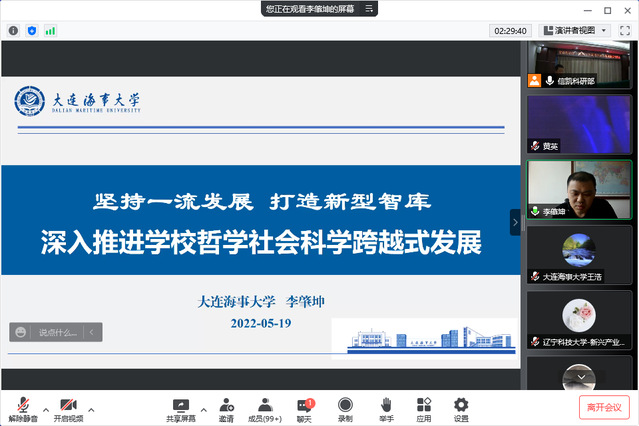639x426 pixels.
Task: Open the 应用 apps icon
Action: pos(424,405)
